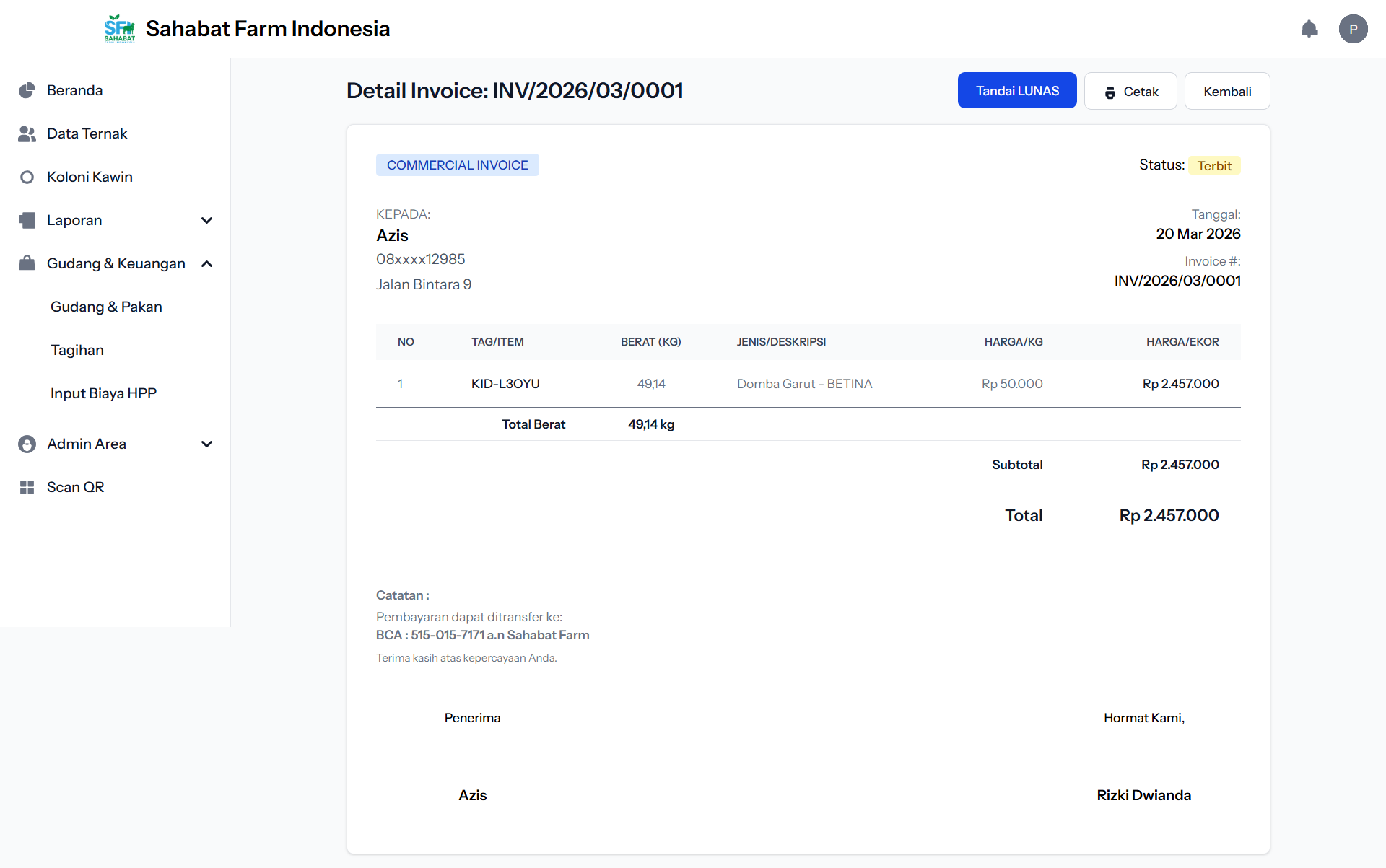Expand the Laporan menu chevron
The width and height of the screenshot is (1386, 868).
click(206, 220)
